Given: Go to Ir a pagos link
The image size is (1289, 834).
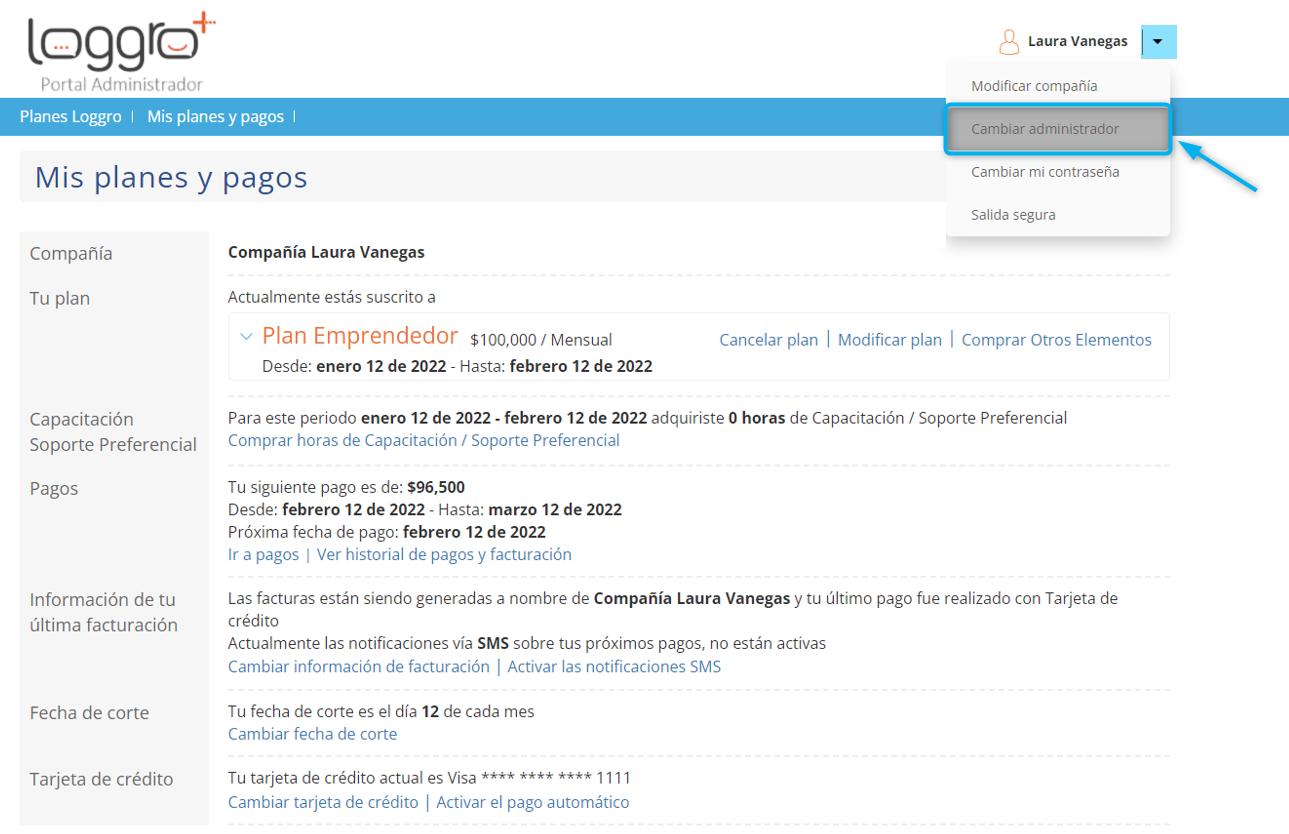Looking at the screenshot, I should (x=263, y=554).
